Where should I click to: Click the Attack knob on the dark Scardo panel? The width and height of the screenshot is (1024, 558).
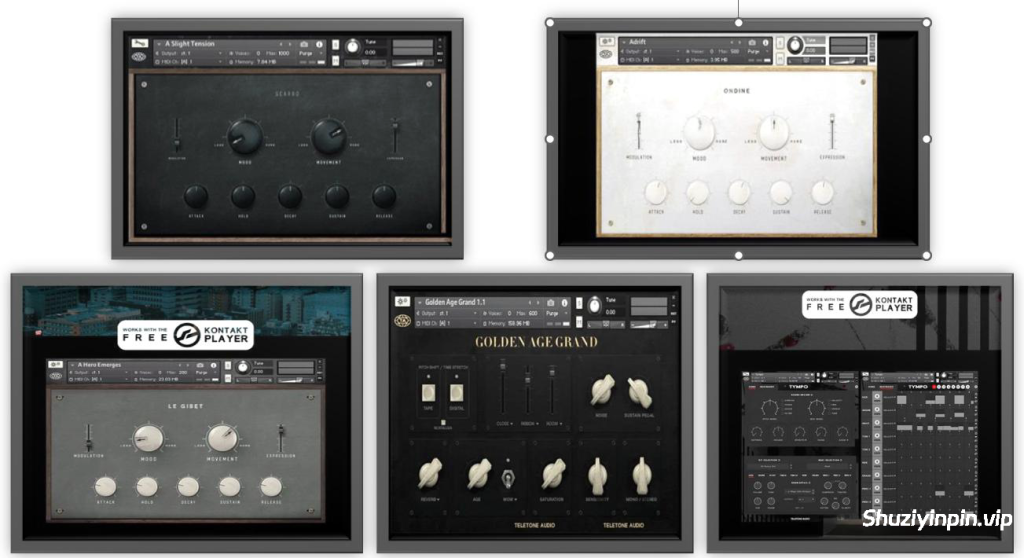pyautogui.click(x=196, y=196)
